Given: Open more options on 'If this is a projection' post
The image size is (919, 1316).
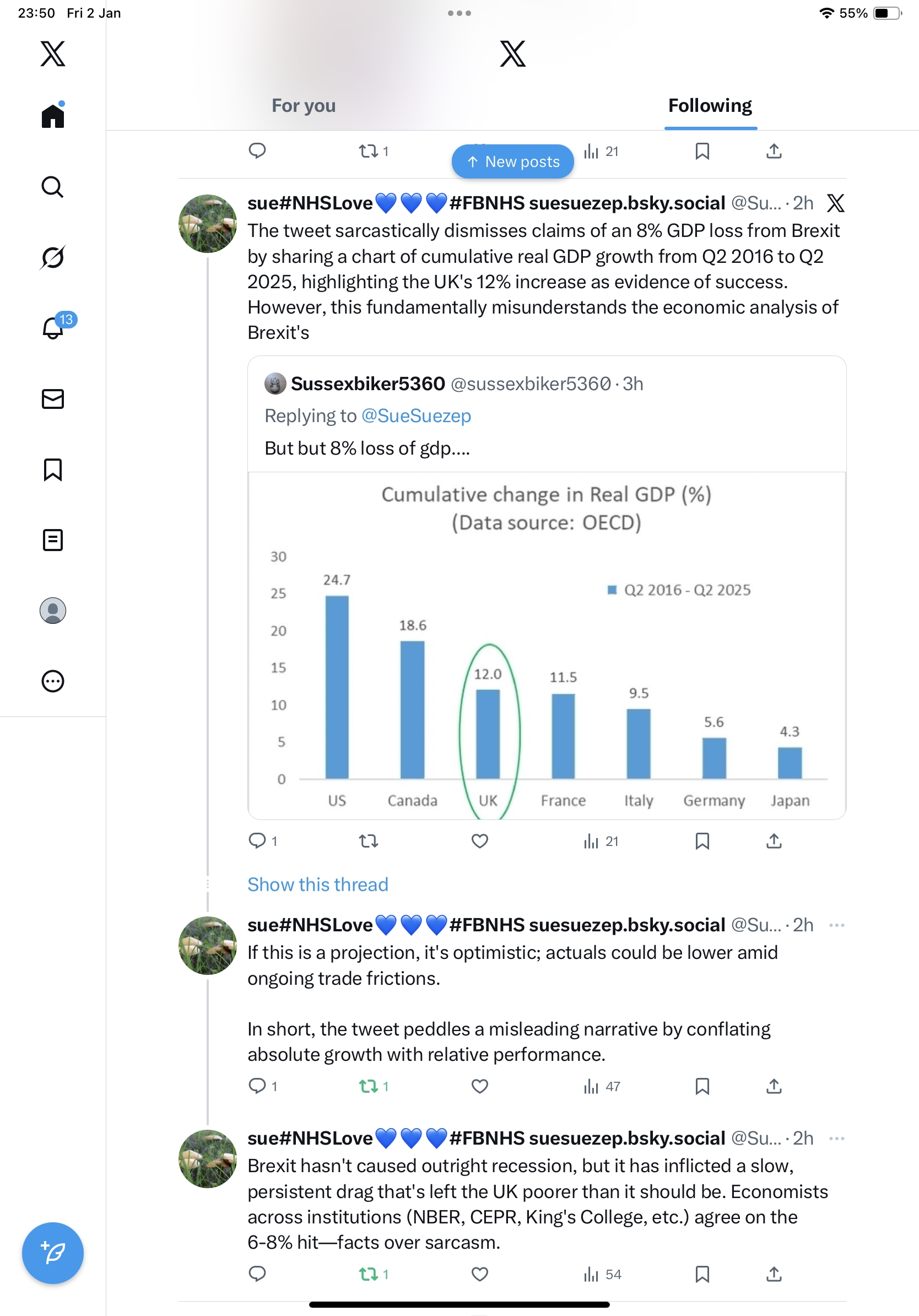Looking at the screenshot, I should [x=836, y=925].
